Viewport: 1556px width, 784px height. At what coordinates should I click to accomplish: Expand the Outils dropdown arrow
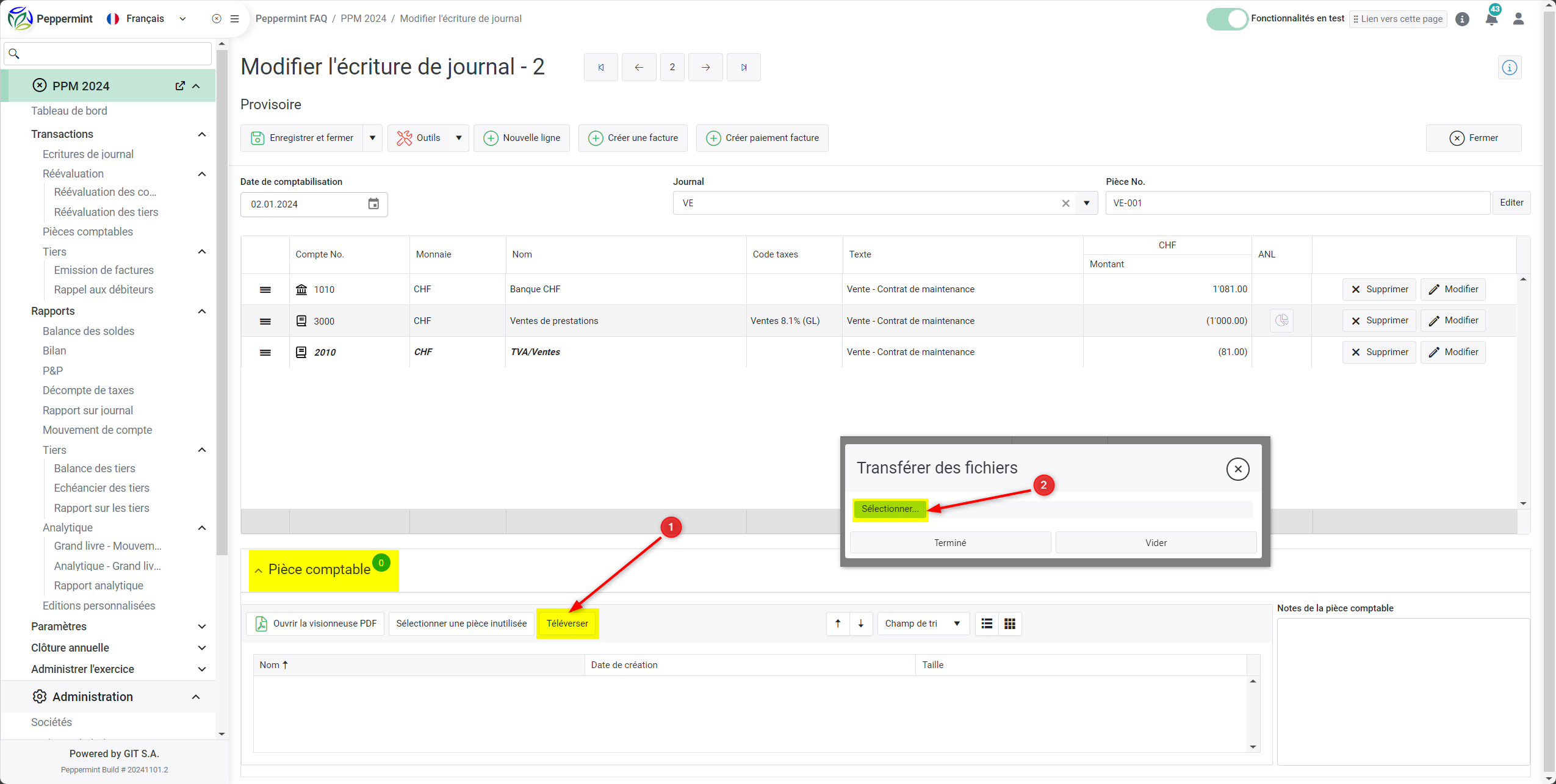pos(459,138)
